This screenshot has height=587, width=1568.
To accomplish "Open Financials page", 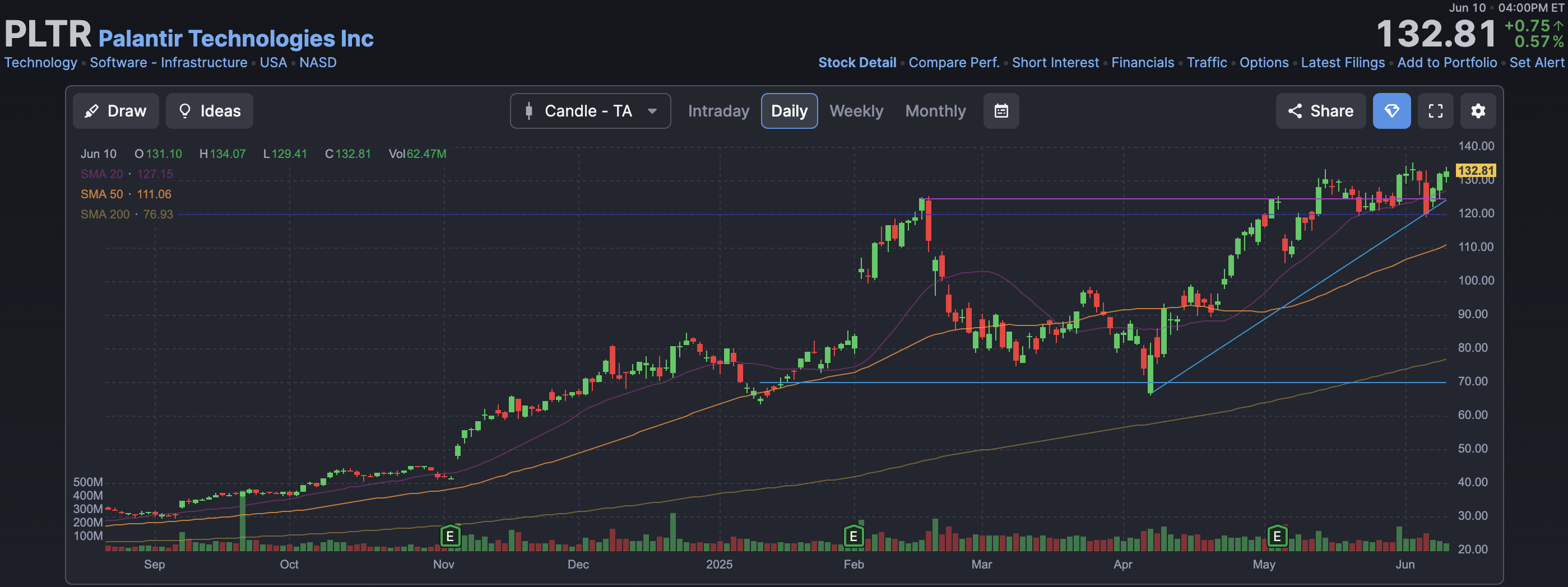I will 1143,63.
